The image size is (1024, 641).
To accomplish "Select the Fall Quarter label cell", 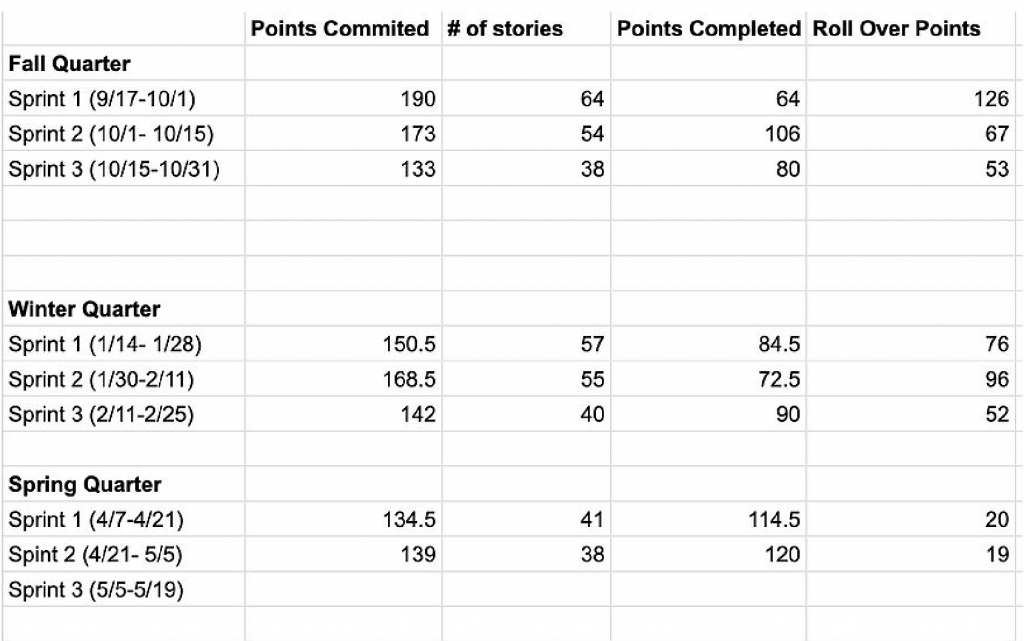I will (x=124, y=63).
